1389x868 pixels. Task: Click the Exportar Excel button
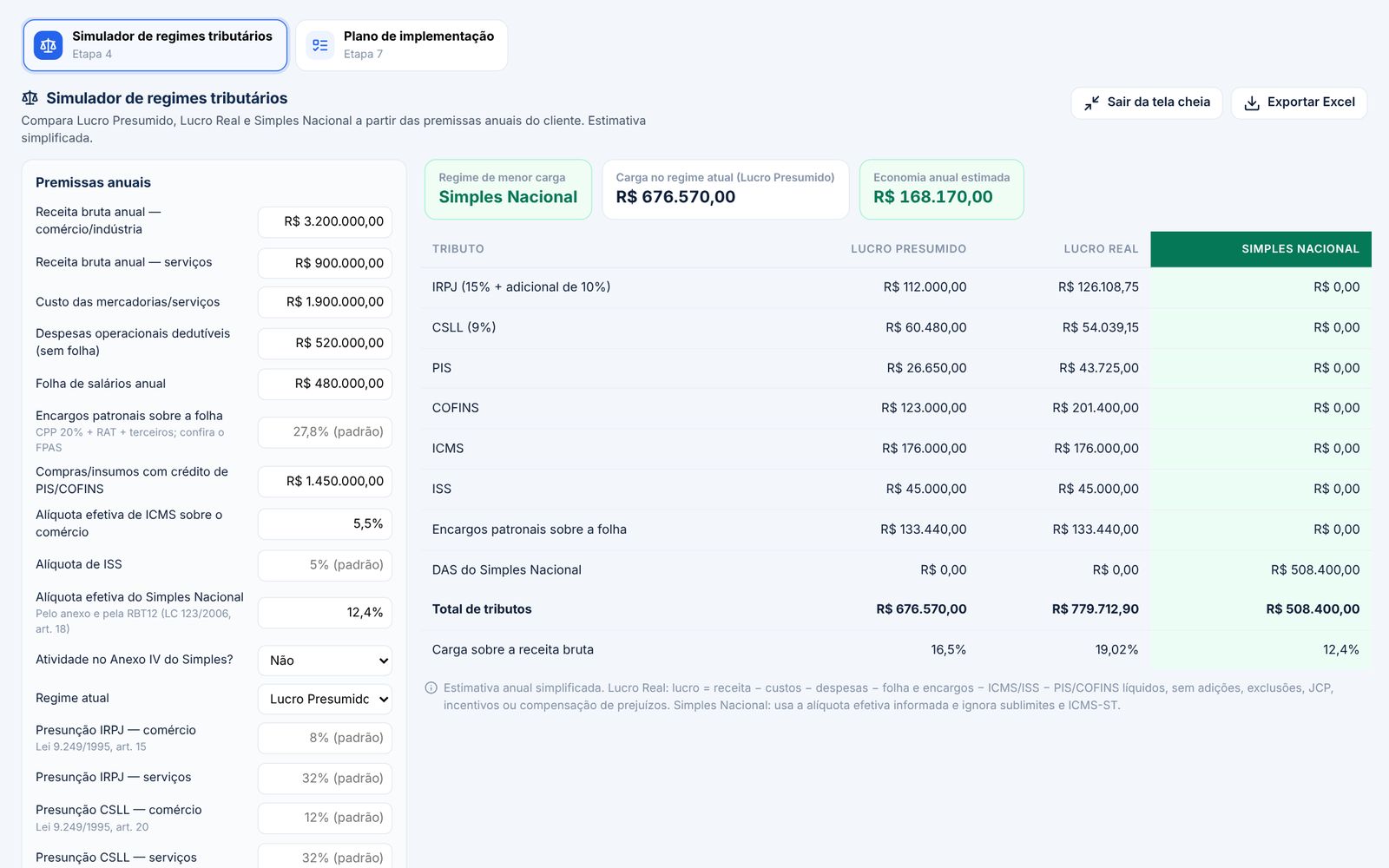(1299, 102)
